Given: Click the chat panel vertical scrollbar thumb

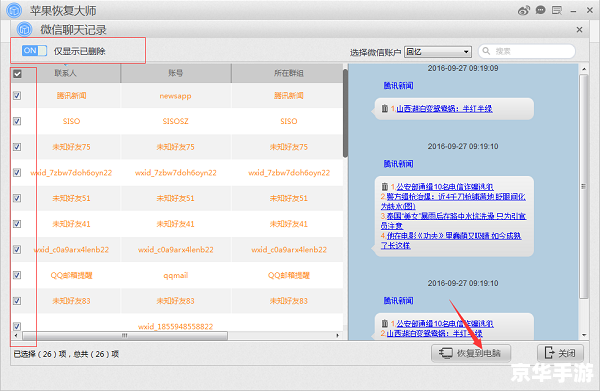Looking at the screenshot, I should point(583,186).
